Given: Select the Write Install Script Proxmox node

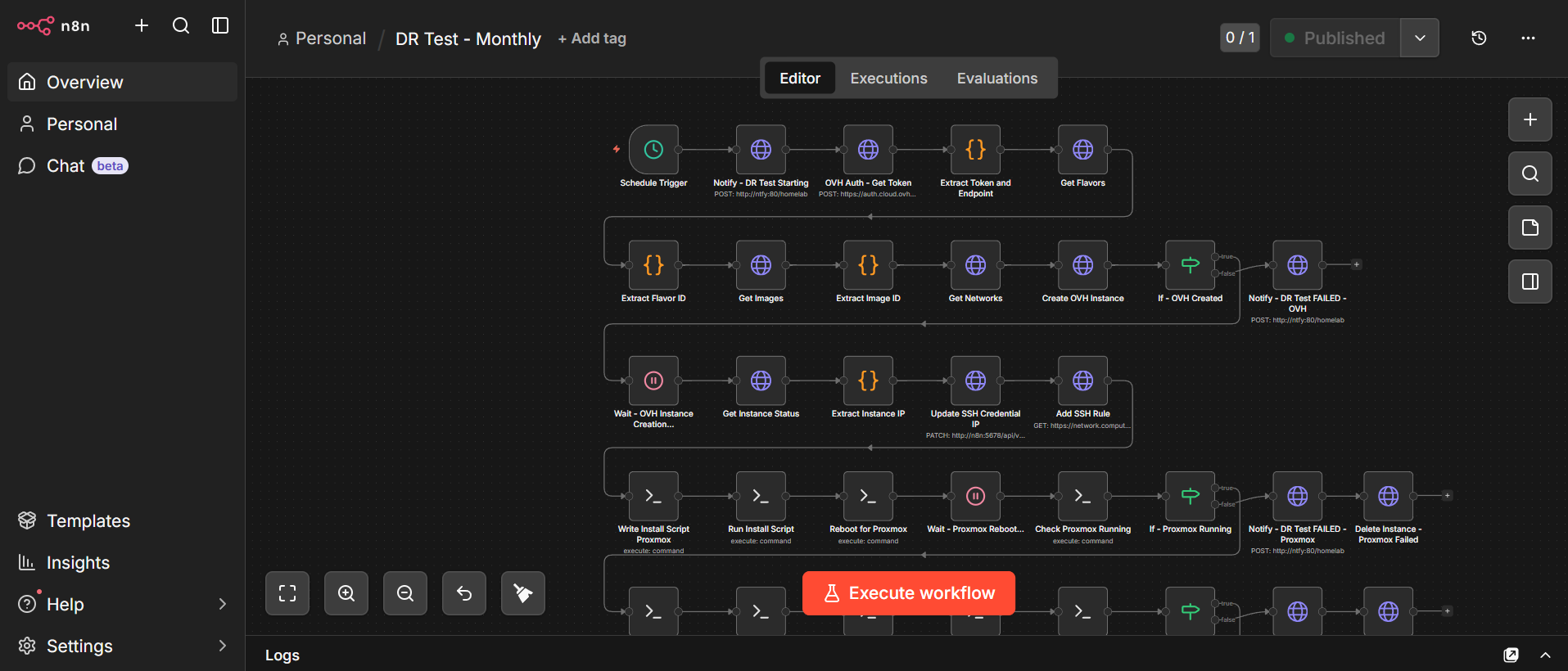Looking at the screenshot, I should 653,496.
